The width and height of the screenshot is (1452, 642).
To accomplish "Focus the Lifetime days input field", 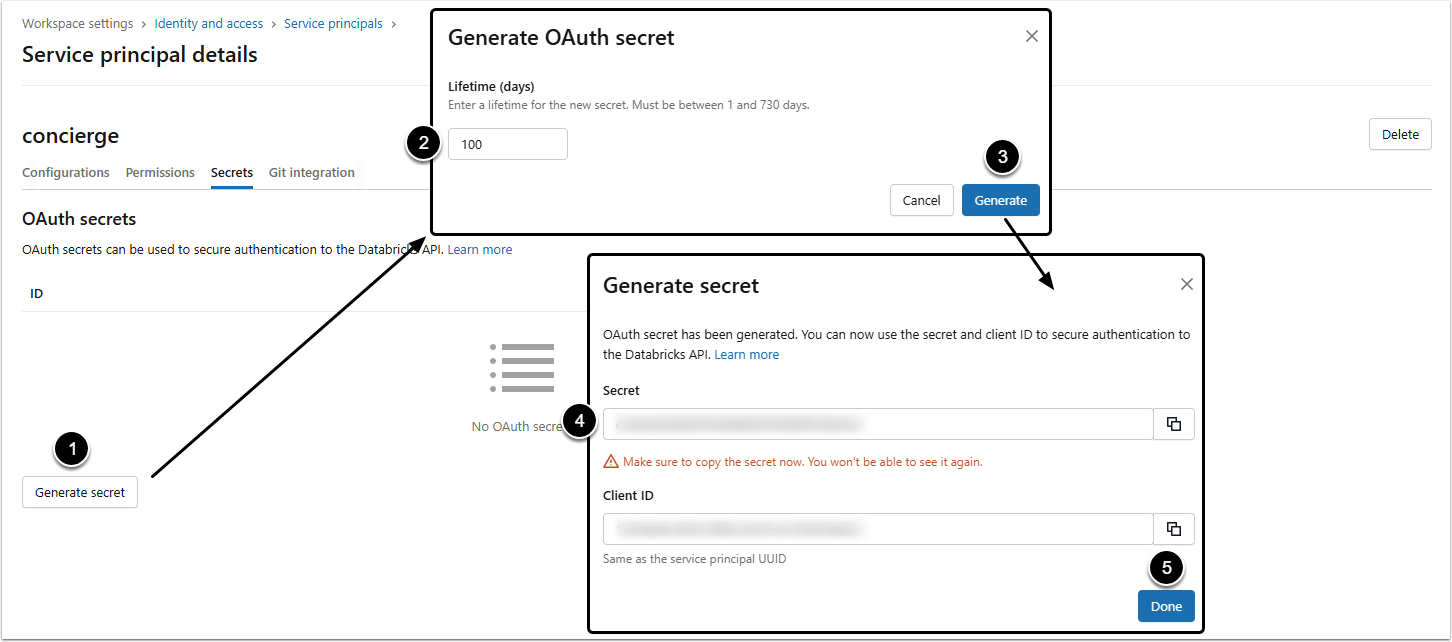I will [x=508, y=144].
